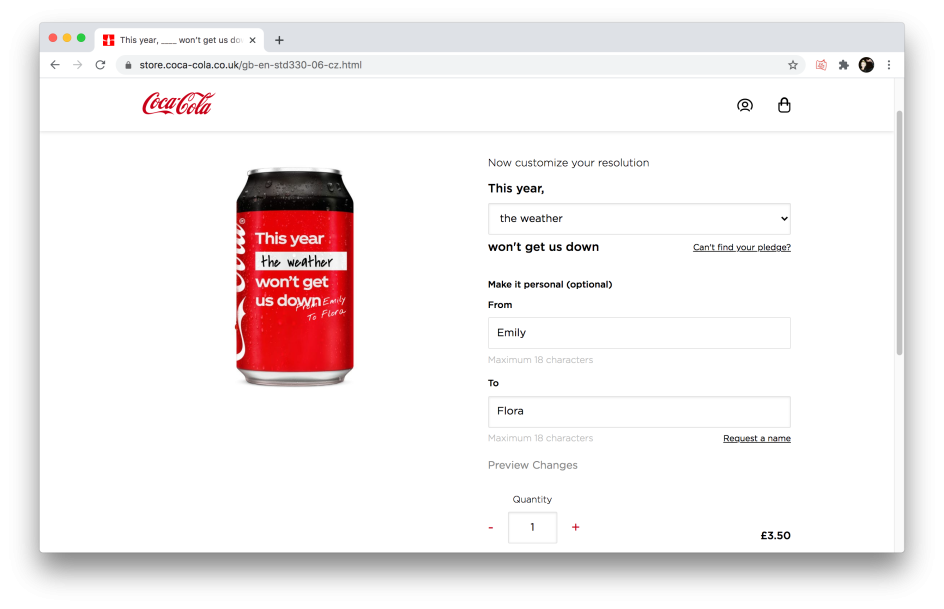Open the shopping bag icon
Screen dimensions: 944x609
tap(784, 105)
